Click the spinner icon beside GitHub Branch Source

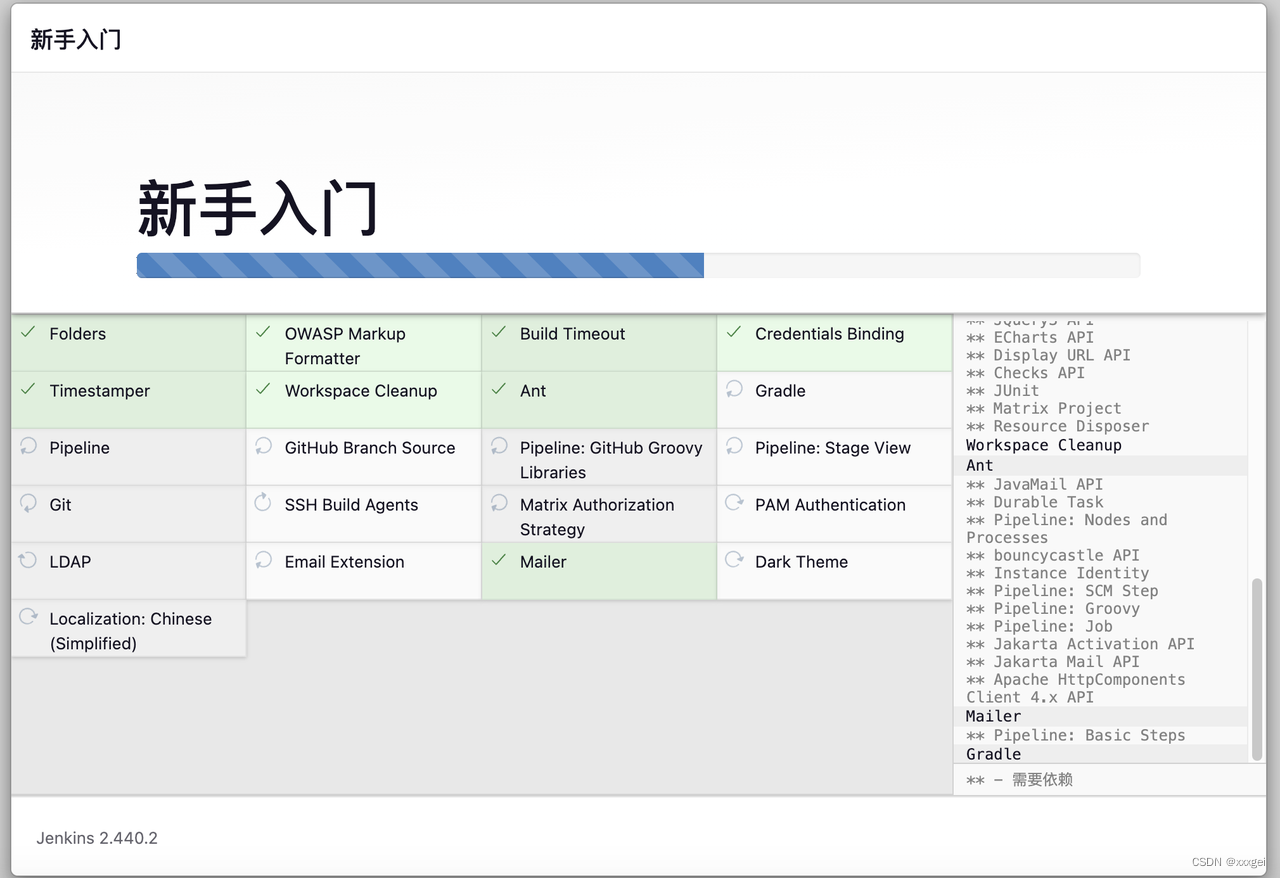[263, 445]
